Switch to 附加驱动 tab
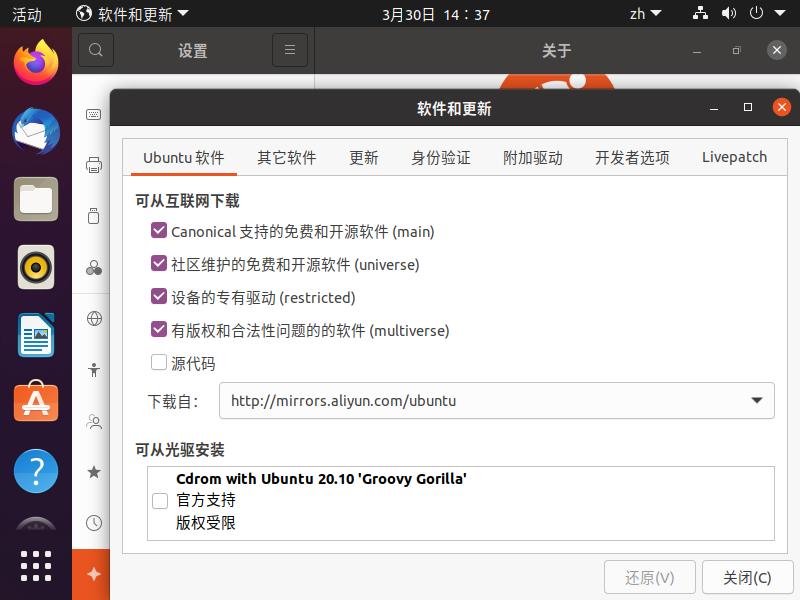 tap(533, 158)
